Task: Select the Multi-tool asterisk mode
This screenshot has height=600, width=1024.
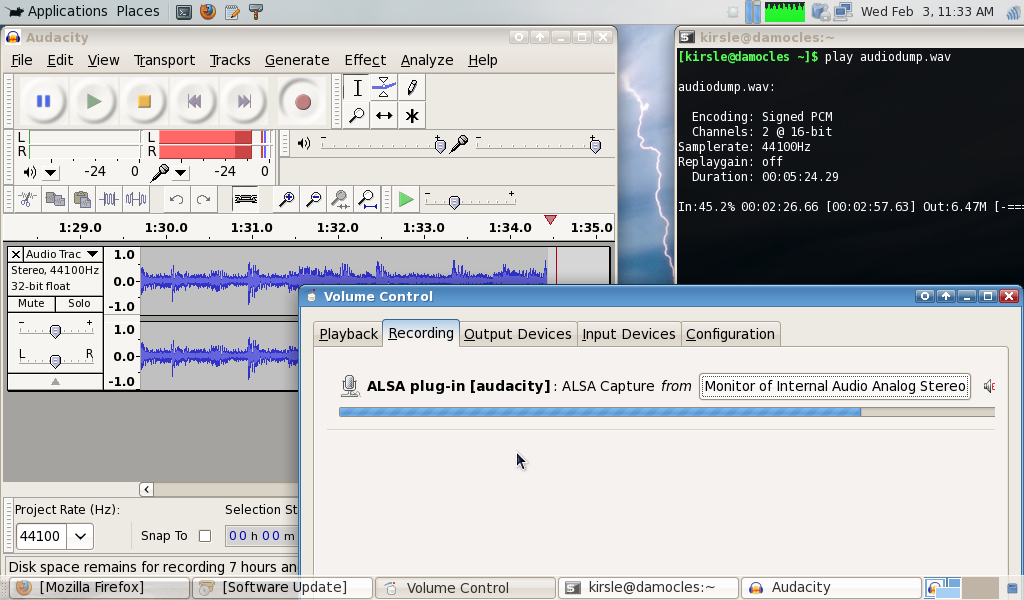Action: click(411, 116)
